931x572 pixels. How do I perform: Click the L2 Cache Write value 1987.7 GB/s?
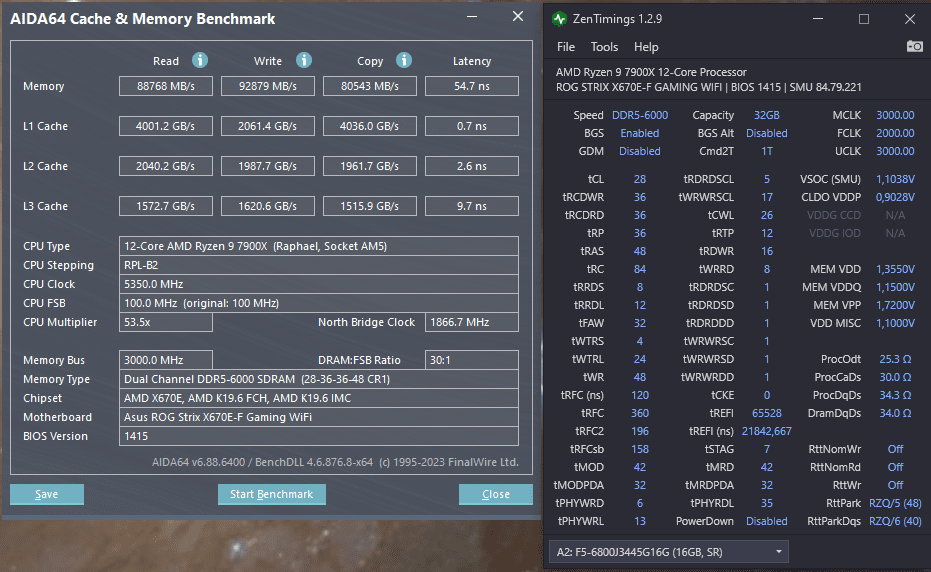pyautogui.click(x=268, y=166)
